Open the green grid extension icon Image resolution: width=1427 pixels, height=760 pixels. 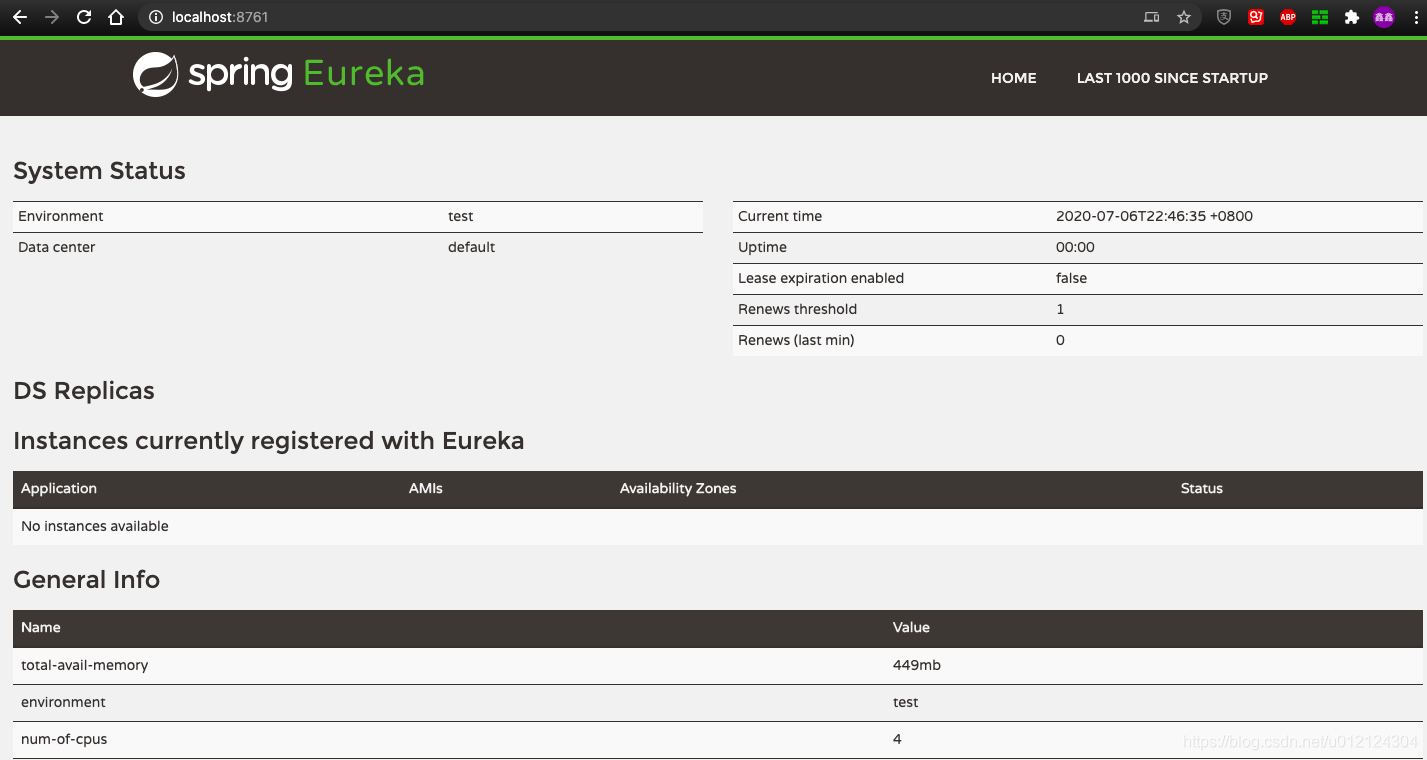1320,17
